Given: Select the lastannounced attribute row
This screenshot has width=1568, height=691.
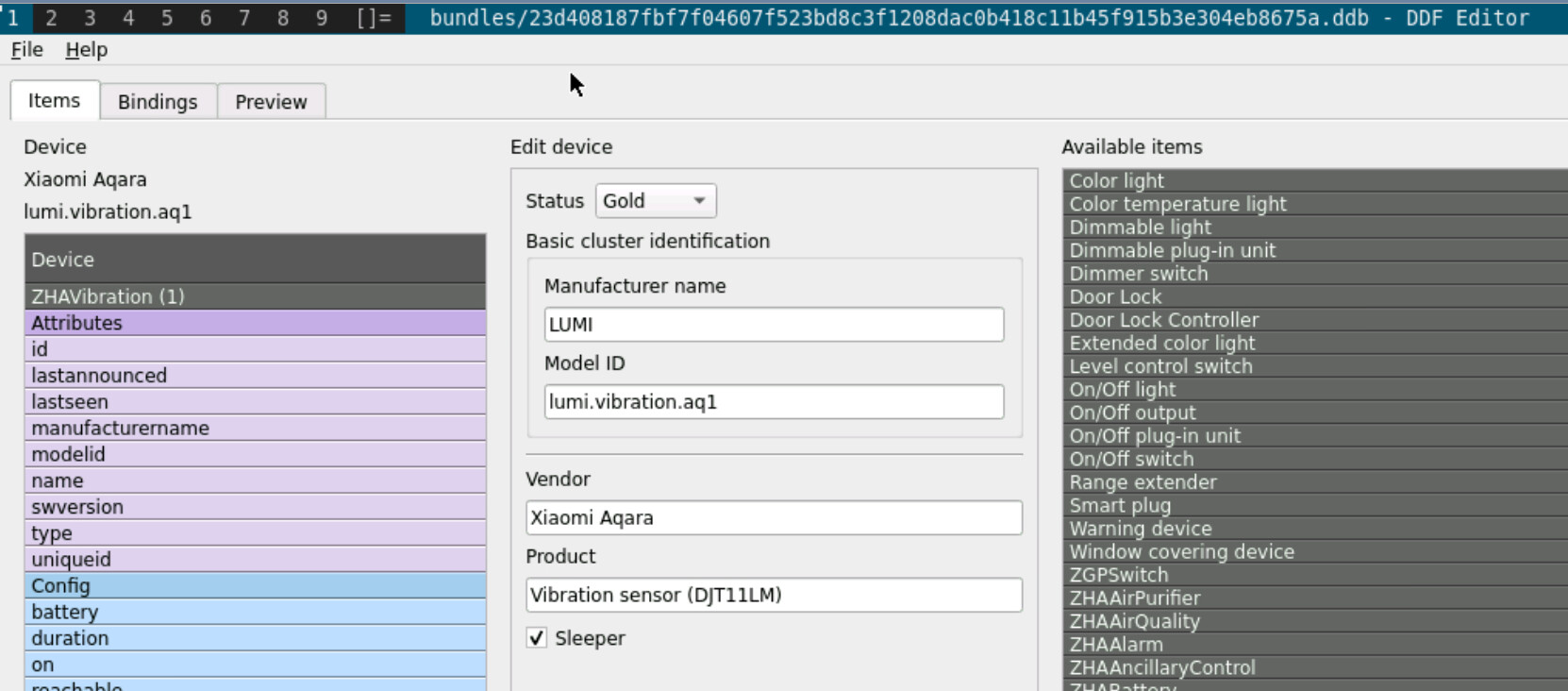Looking at the screenshot, I should [x=256, y=376].
